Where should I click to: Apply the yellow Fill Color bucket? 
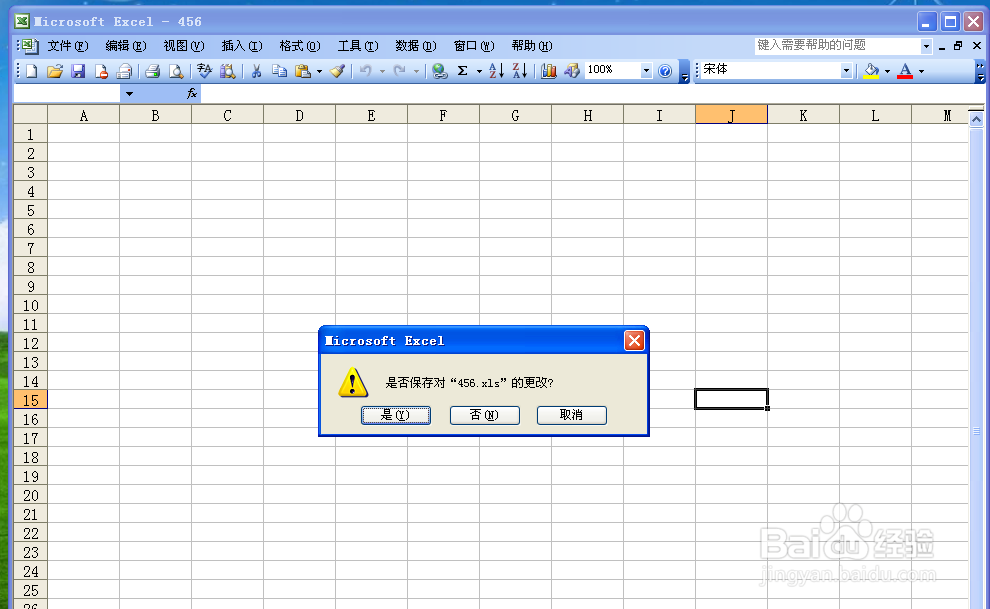pyautogui.click(x=871, y=71)
